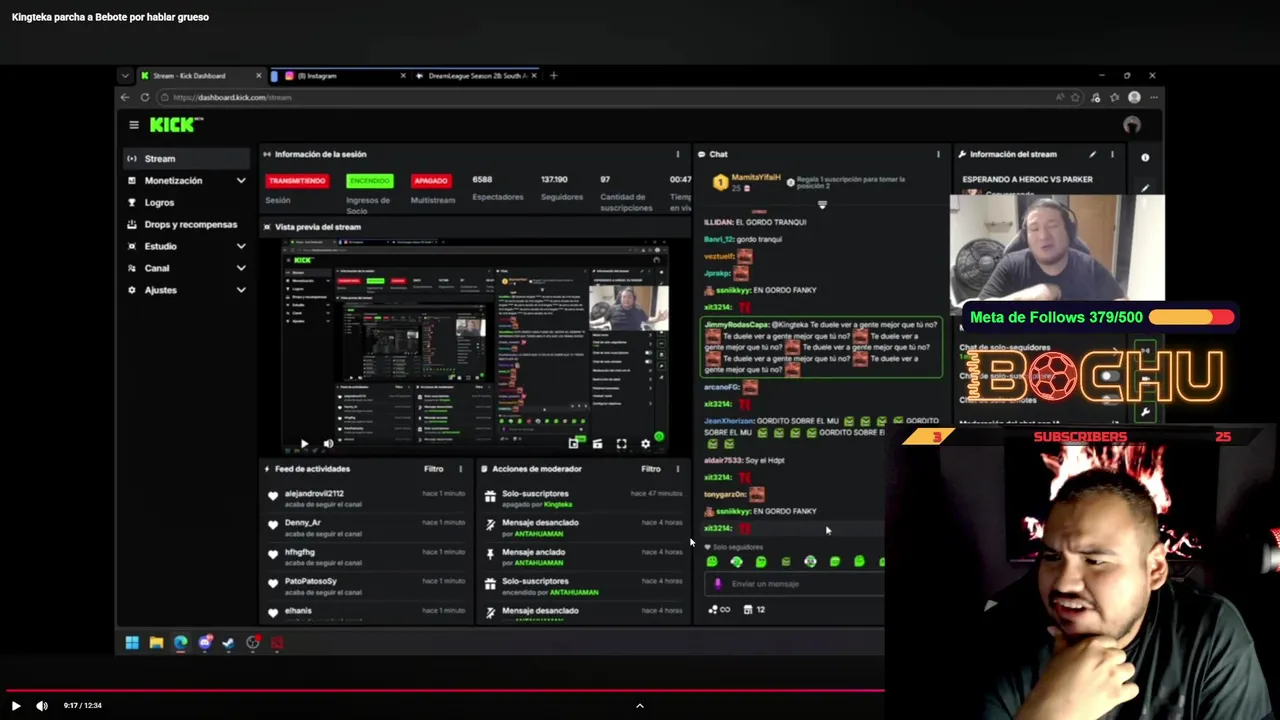Pop out preview with picture-in-picture icon
The image size is (1280, 720).
coord(574,444)
